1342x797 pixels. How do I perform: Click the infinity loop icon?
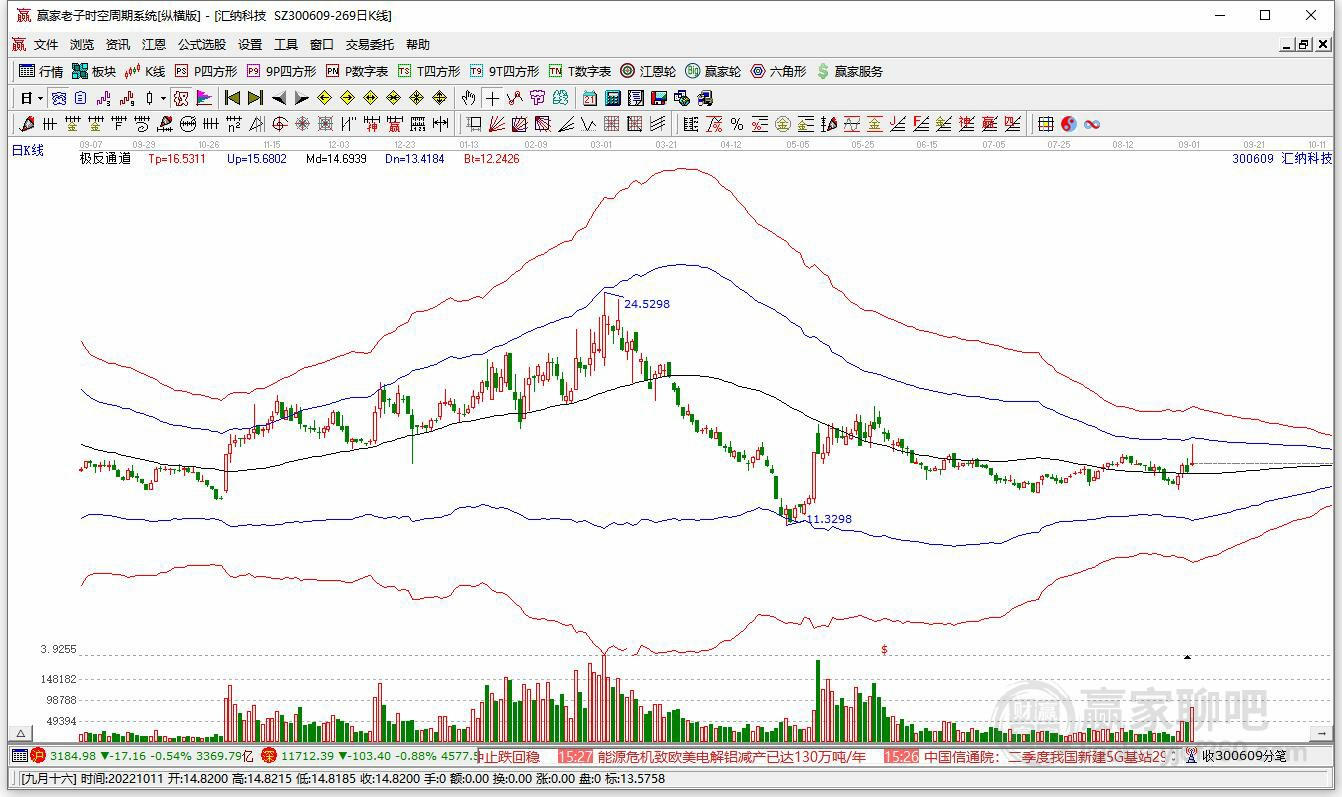pyautogui.click(x=1092, y=124)
